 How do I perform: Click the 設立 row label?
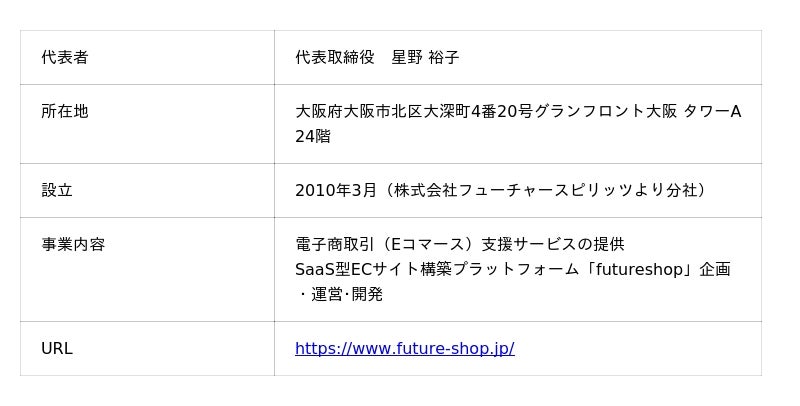57,190
